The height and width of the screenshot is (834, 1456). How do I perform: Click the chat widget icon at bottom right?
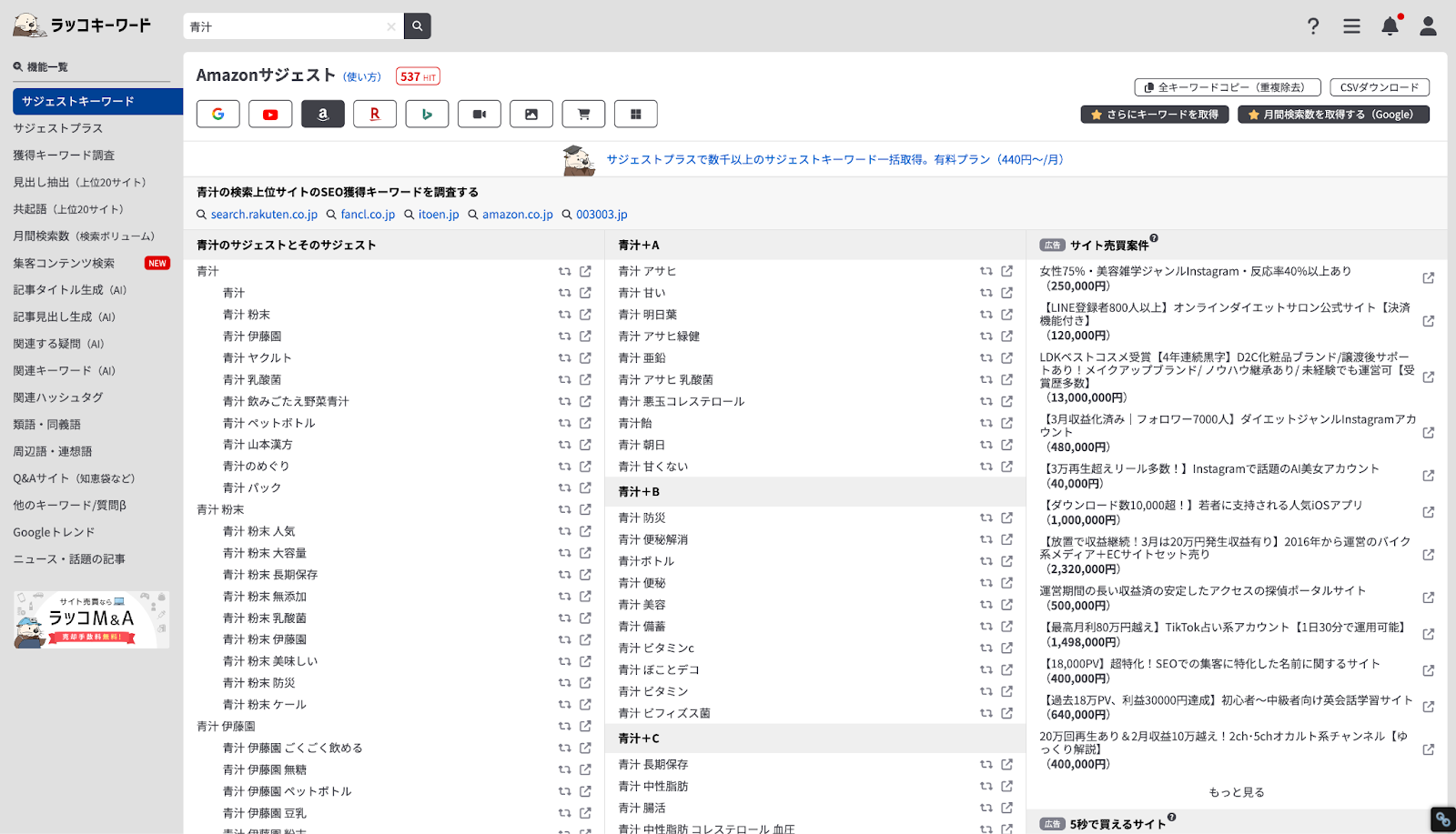coord(1442,819)
